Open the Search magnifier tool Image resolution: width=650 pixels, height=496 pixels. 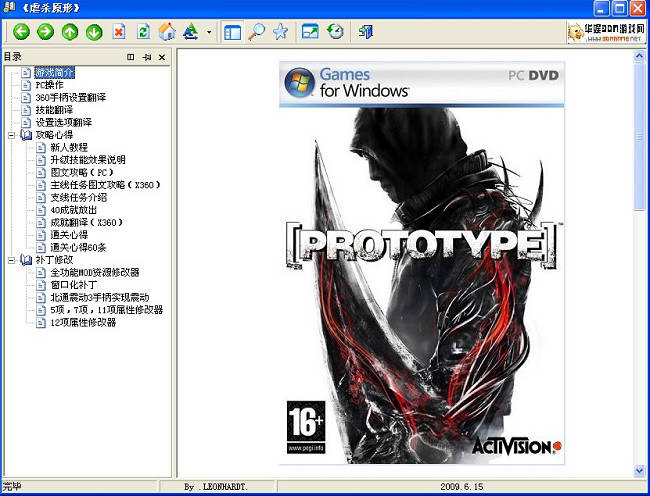point(257,32)
